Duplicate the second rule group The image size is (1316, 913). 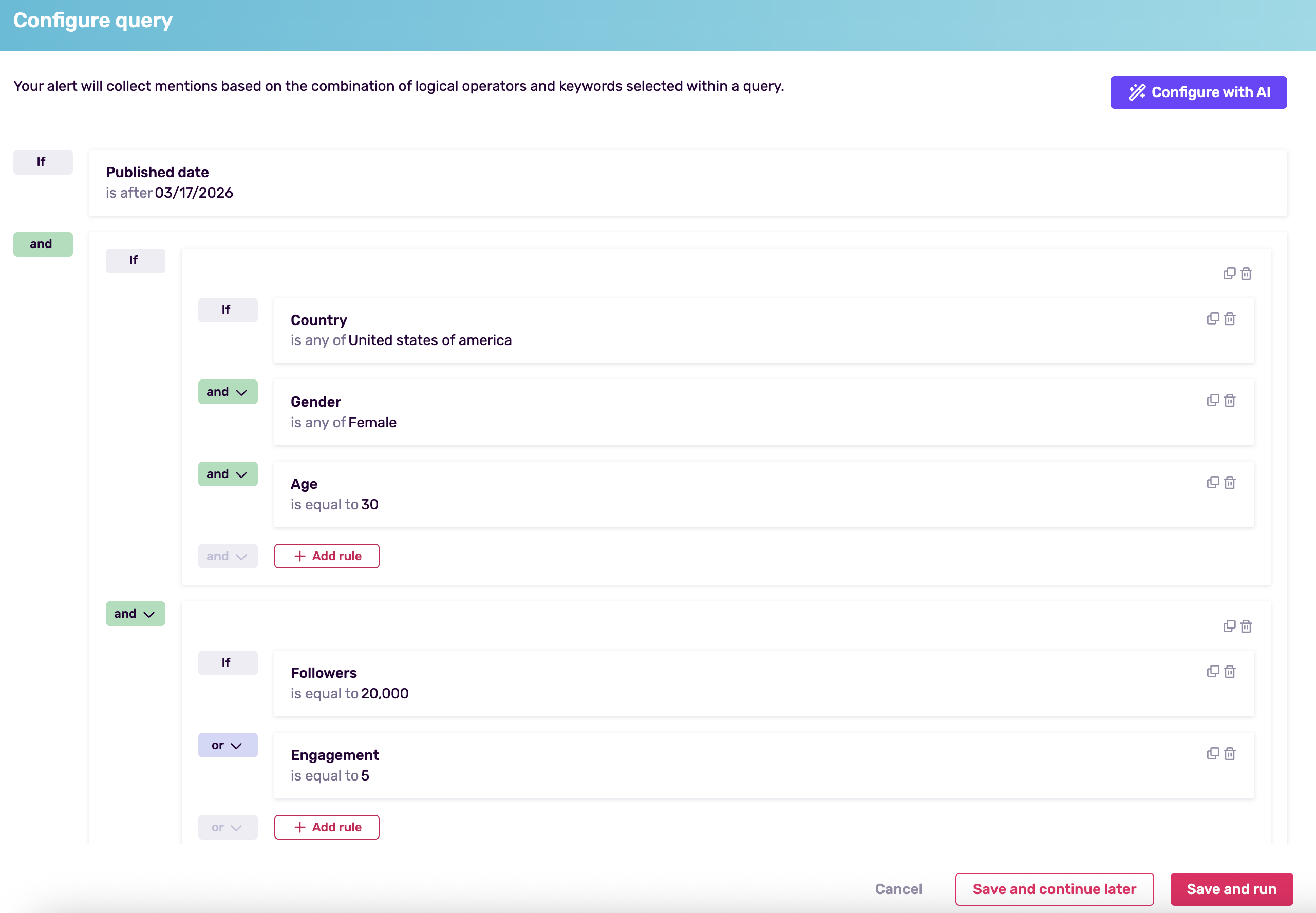[x=1229, y=626]
